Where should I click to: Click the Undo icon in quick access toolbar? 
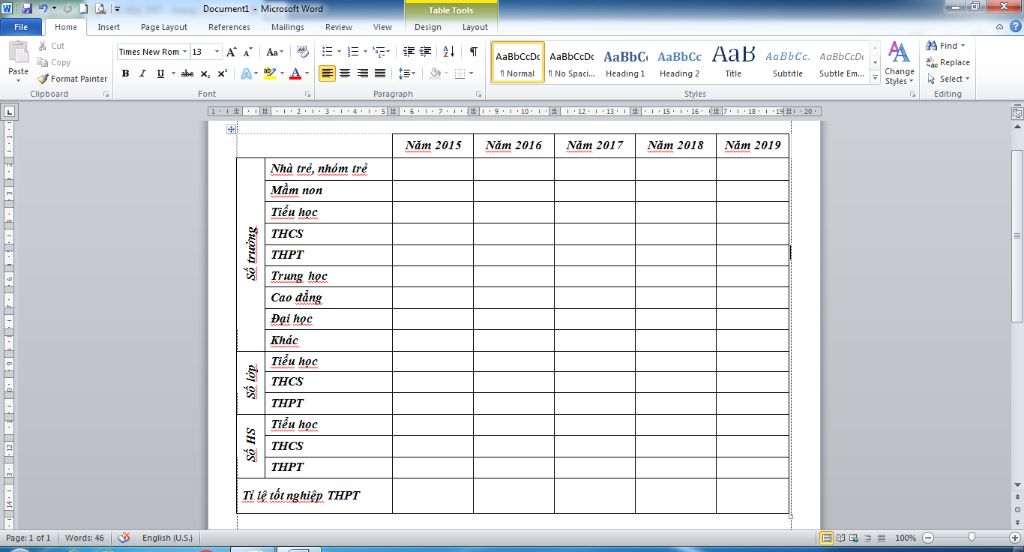(x=43, y=8)
